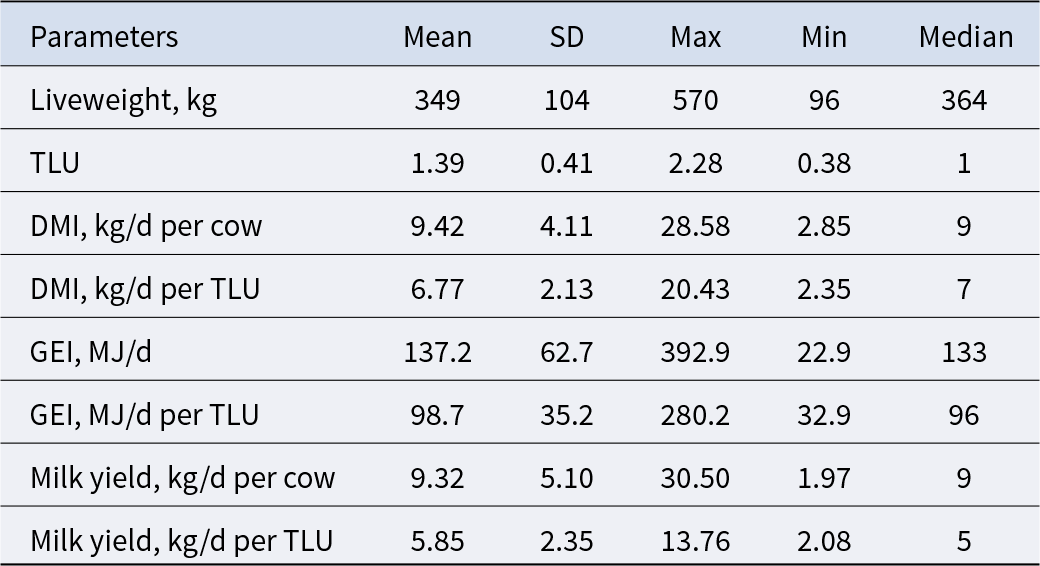This screenshot has height=566, width=1040.
Task: Select DMI, kg/d per cow label
Action: pyautogui.click(x=146, y=226)
